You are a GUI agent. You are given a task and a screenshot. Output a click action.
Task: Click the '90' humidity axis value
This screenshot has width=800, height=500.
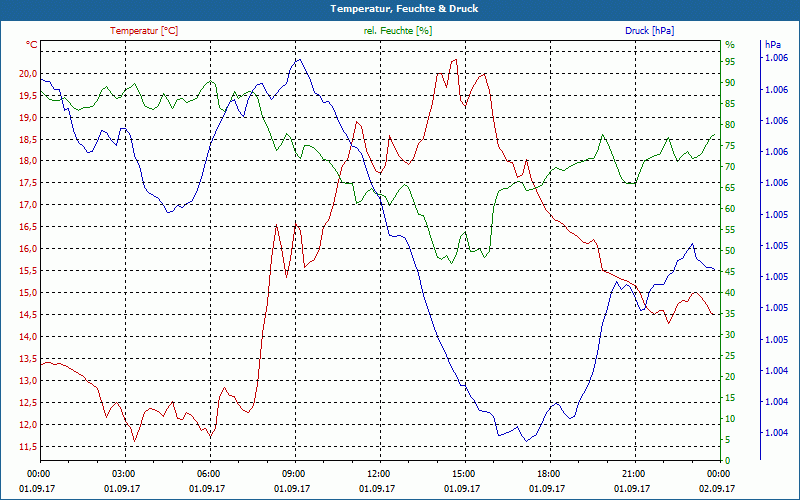[x=730, y=83]
